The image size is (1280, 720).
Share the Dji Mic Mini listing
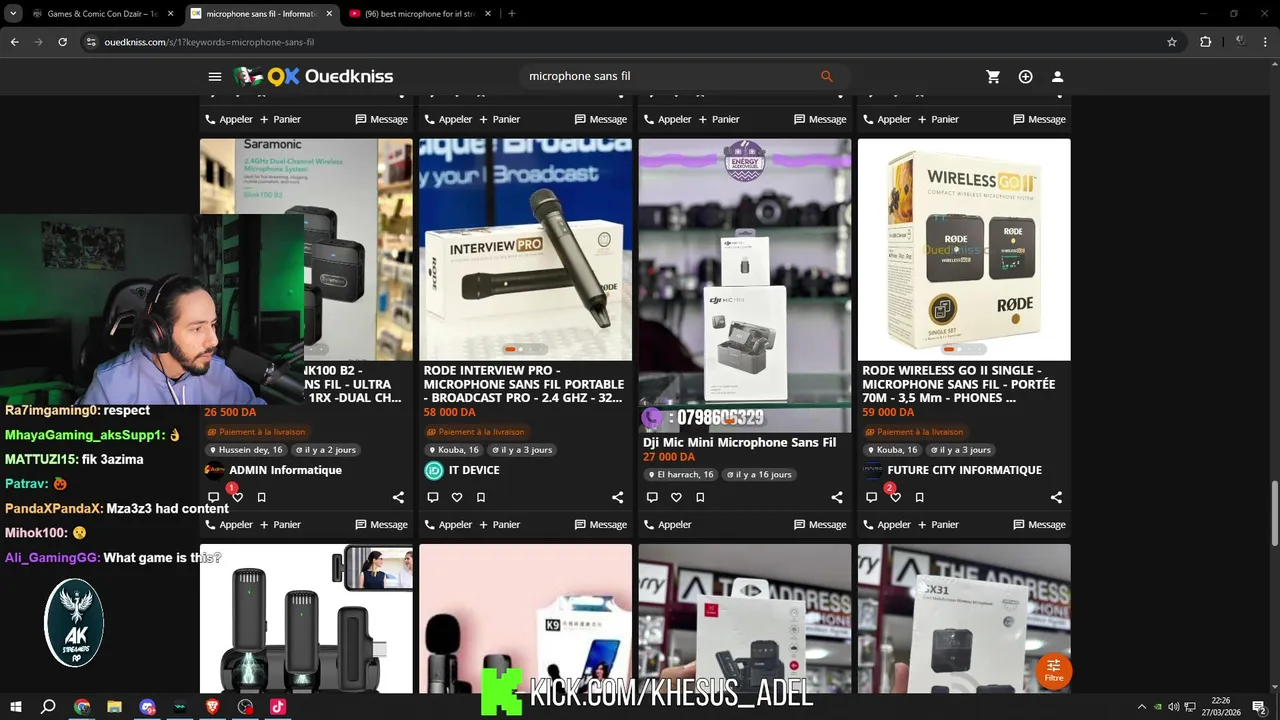tap(837, 497)
